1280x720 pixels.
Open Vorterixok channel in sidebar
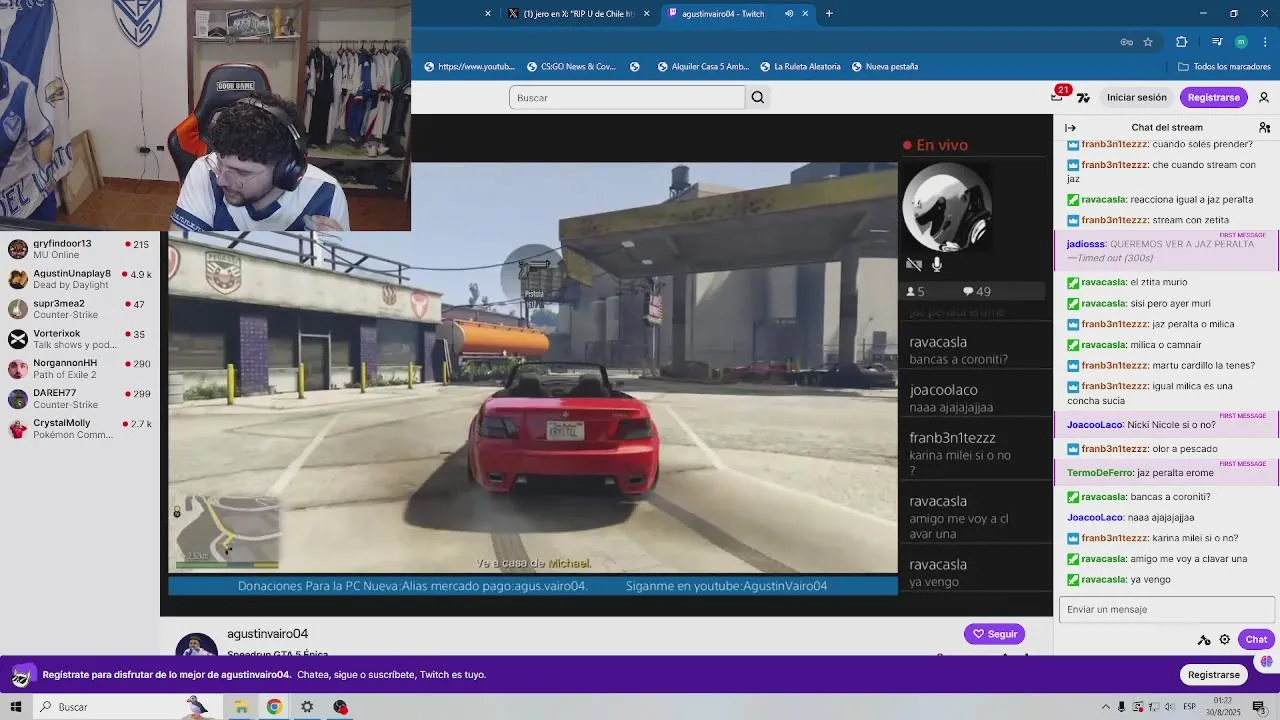click(80, 339)
